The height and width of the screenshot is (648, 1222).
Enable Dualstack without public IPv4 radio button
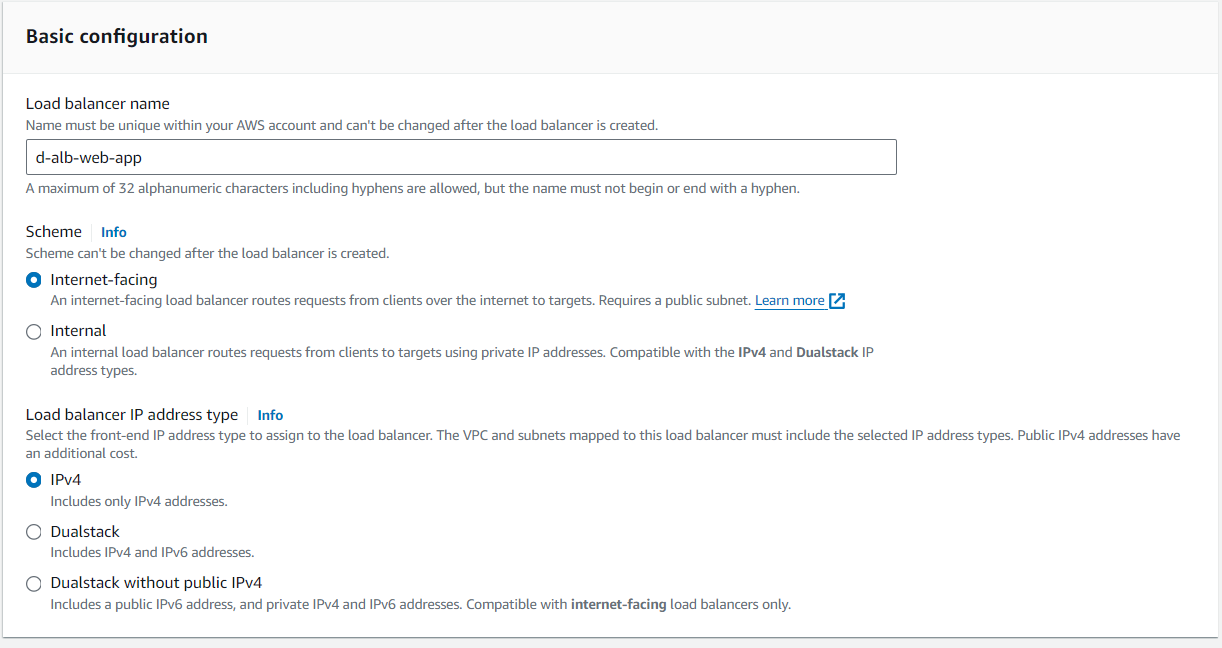pyautogui.click(x=34, y=583)
